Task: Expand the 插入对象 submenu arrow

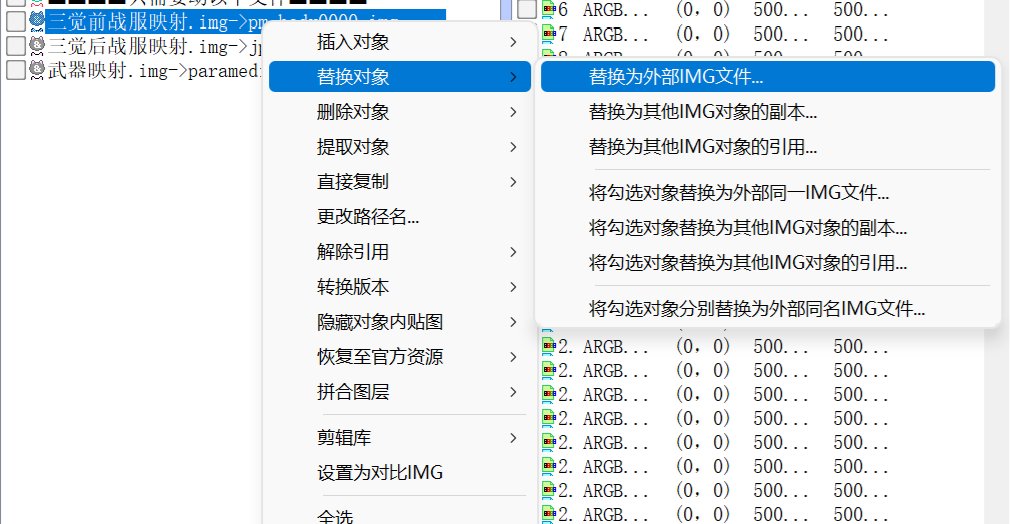Action: 513,42
